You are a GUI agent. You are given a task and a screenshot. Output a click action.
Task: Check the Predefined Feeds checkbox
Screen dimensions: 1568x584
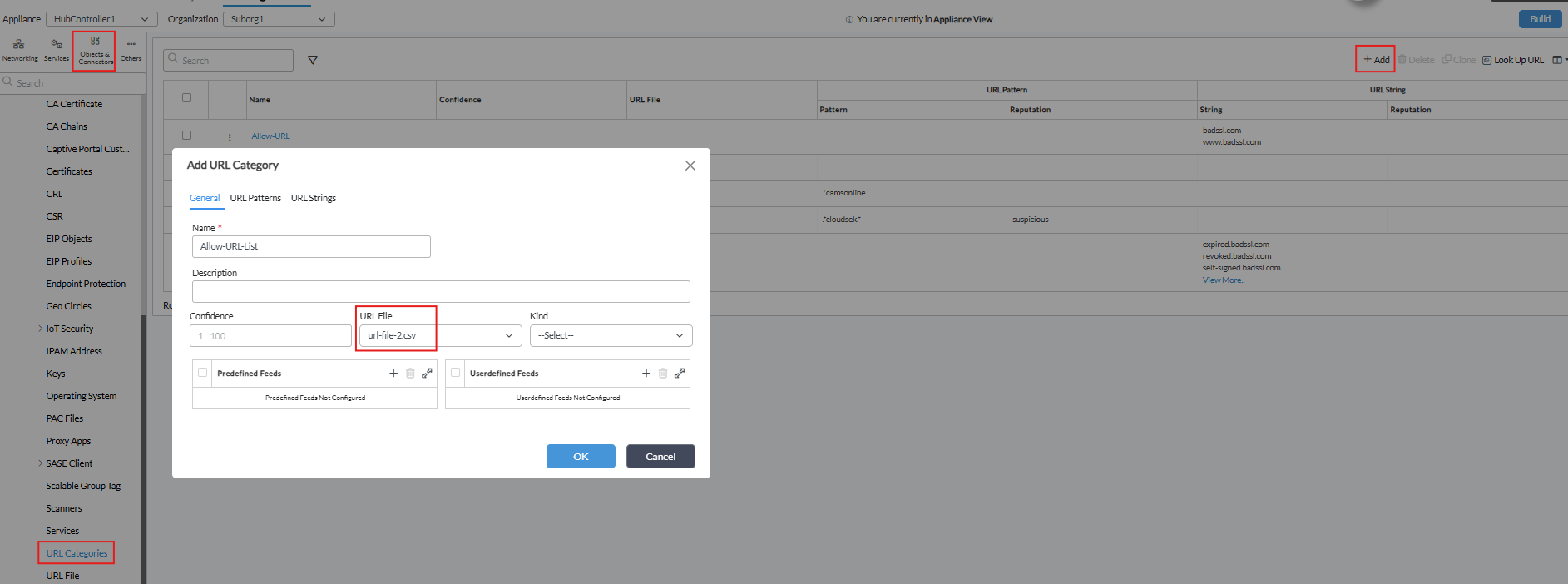click(x=203, y=373)
